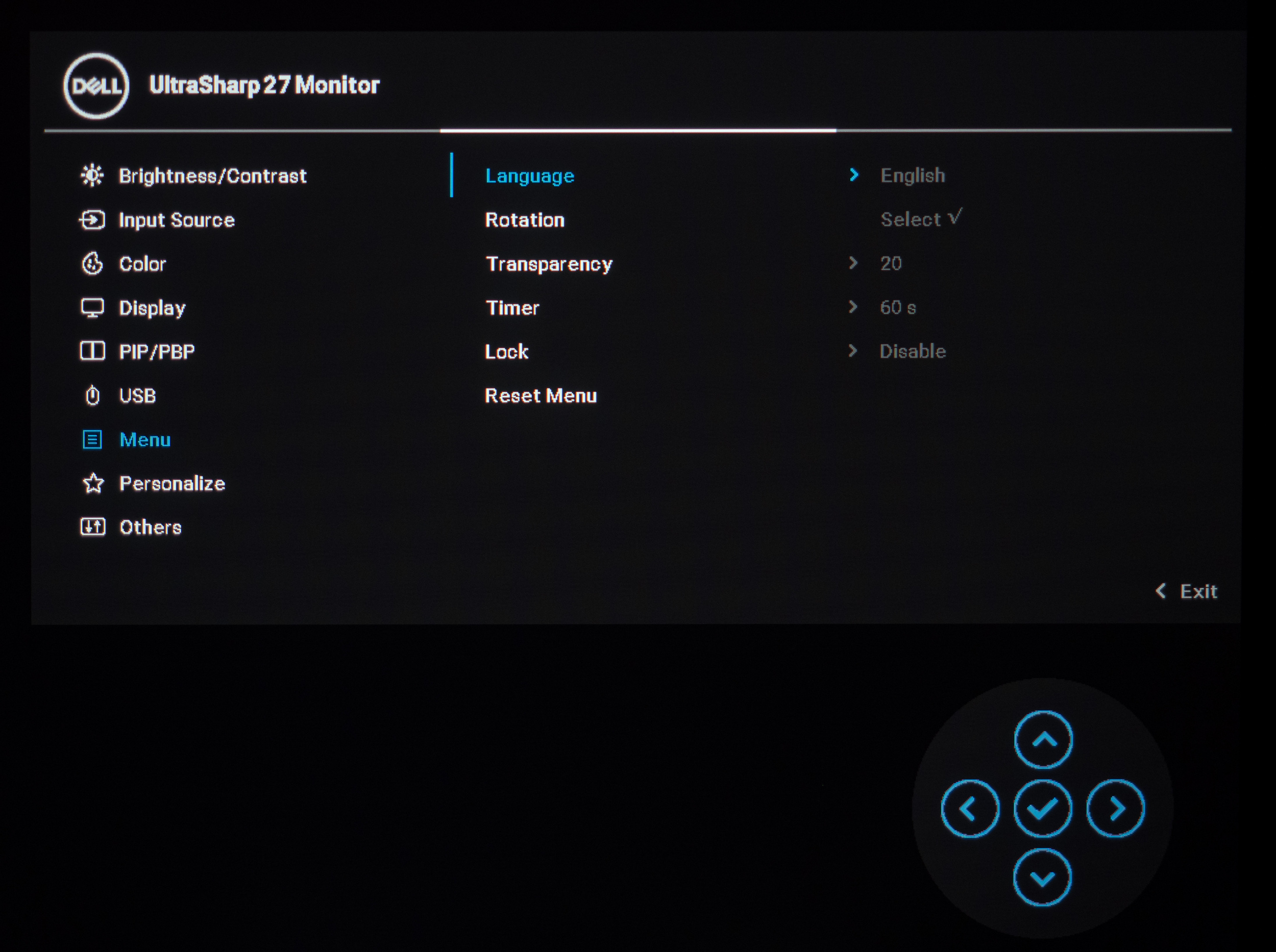Viewport: 1276px width, 952px height.
Task: Choose Rotation Select checkmark option
Action: click(x=921, y=219)
